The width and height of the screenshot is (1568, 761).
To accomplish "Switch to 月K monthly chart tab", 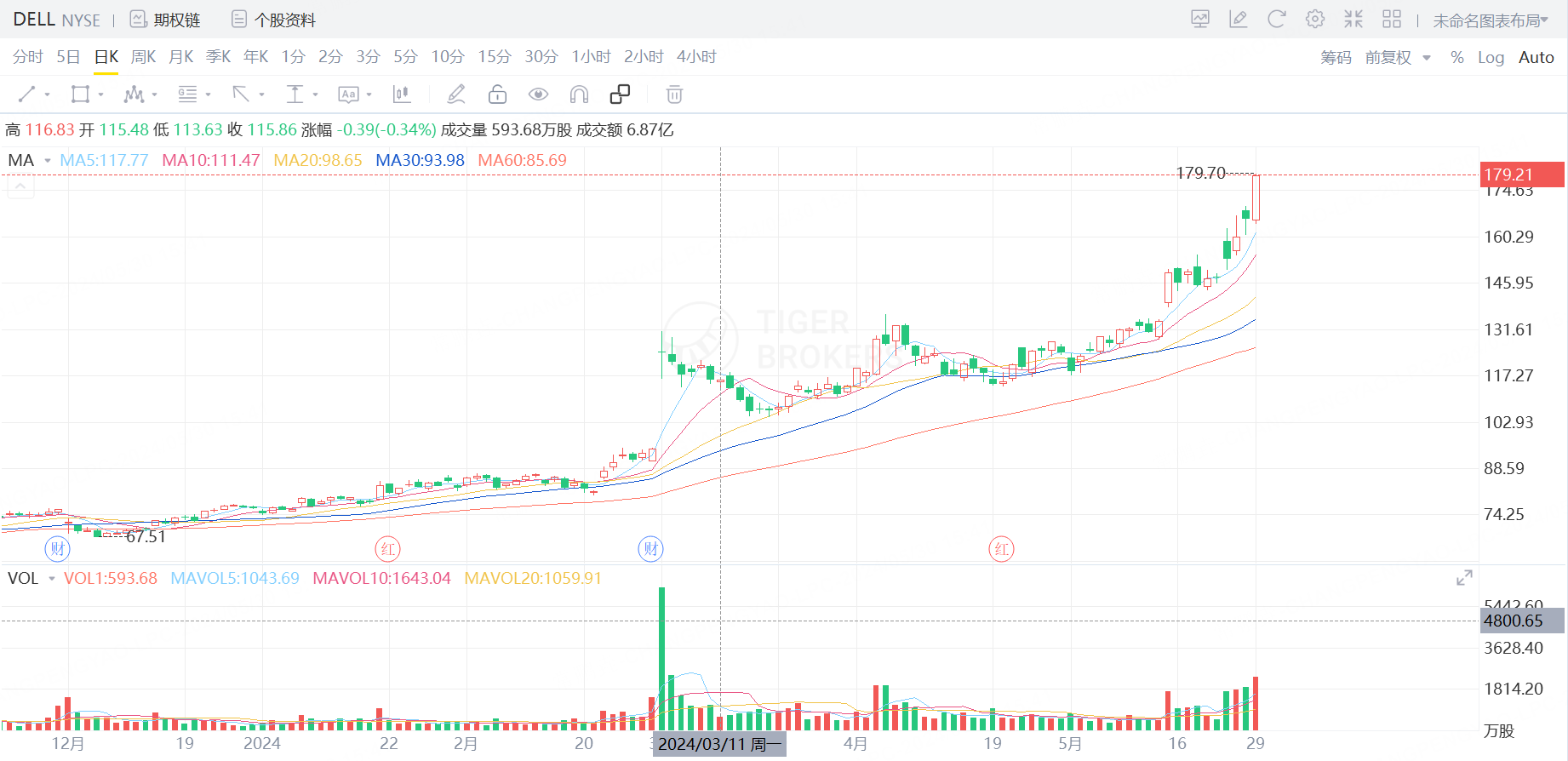I will [181, 57].
